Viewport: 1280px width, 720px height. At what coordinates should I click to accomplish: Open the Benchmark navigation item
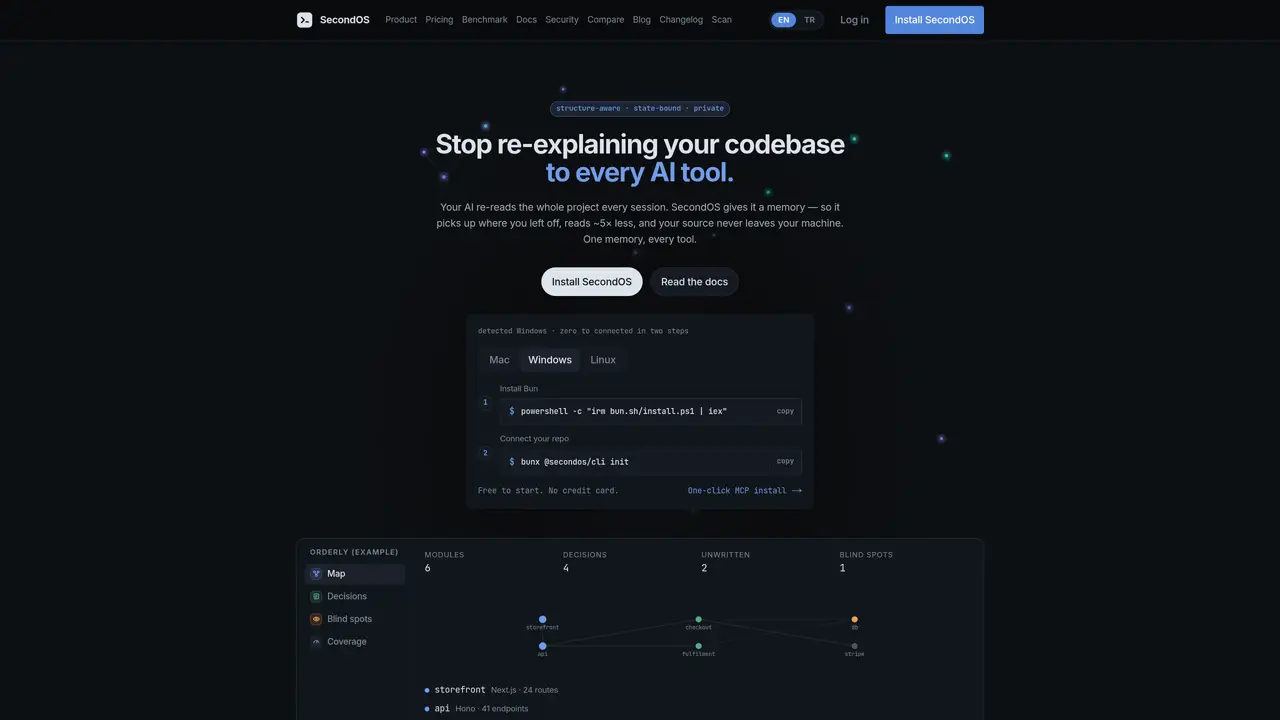coord(485,20)
